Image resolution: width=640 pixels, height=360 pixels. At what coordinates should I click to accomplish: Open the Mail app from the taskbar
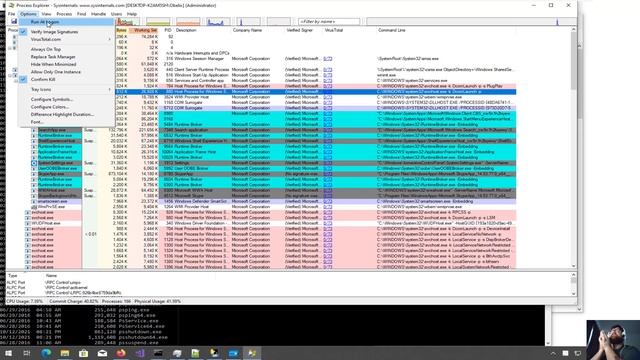(102, 353)
